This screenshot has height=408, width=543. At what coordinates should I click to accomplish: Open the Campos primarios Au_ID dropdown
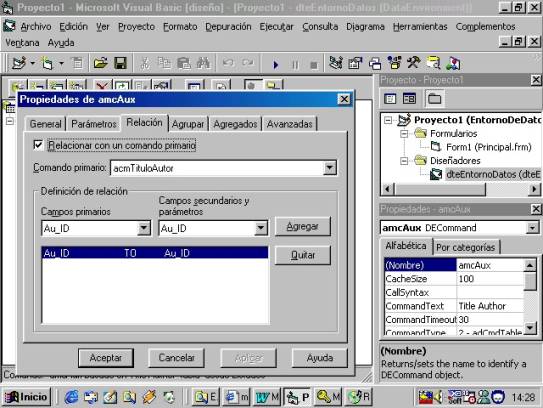[143, 228]
